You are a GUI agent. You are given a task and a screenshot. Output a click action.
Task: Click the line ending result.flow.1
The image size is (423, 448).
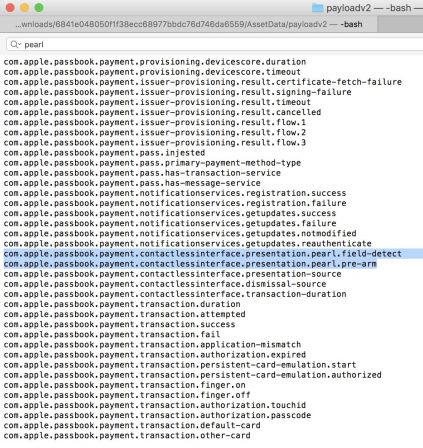[155, 122]
